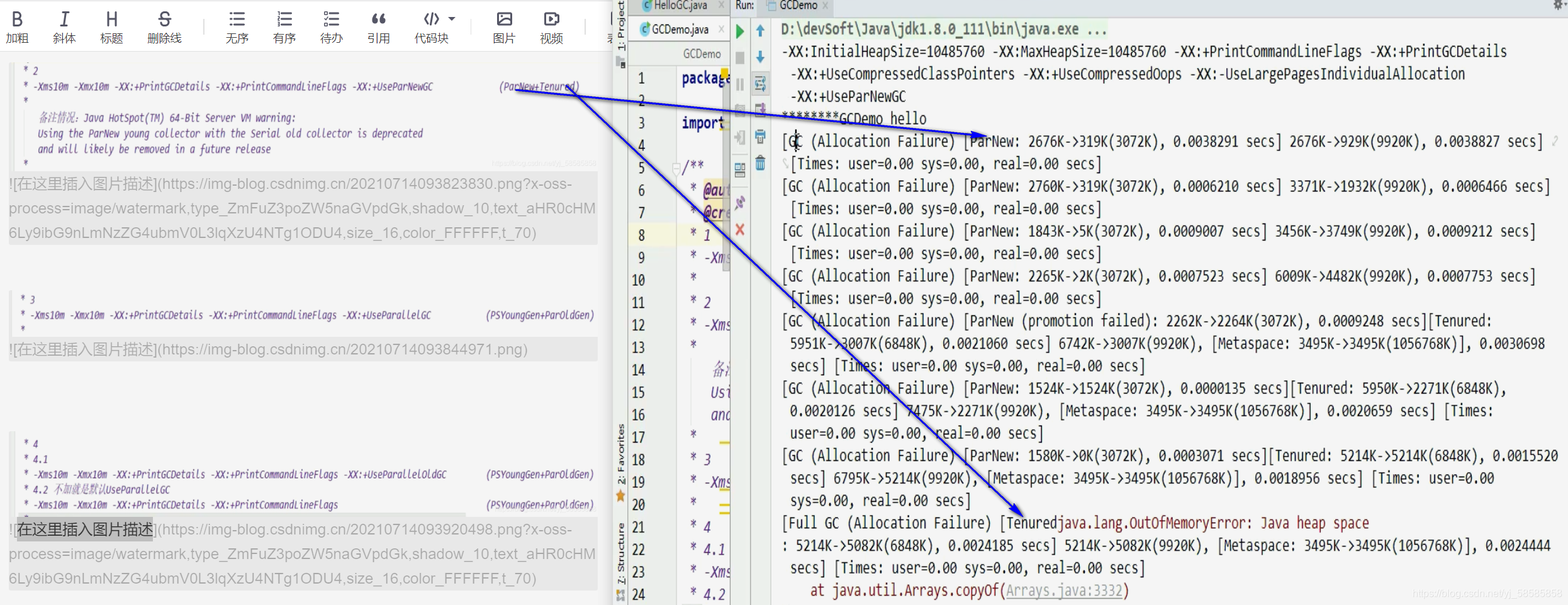Click 'java.lang.OutOfMemoryError: Java heap space' text

point(1213,523)
